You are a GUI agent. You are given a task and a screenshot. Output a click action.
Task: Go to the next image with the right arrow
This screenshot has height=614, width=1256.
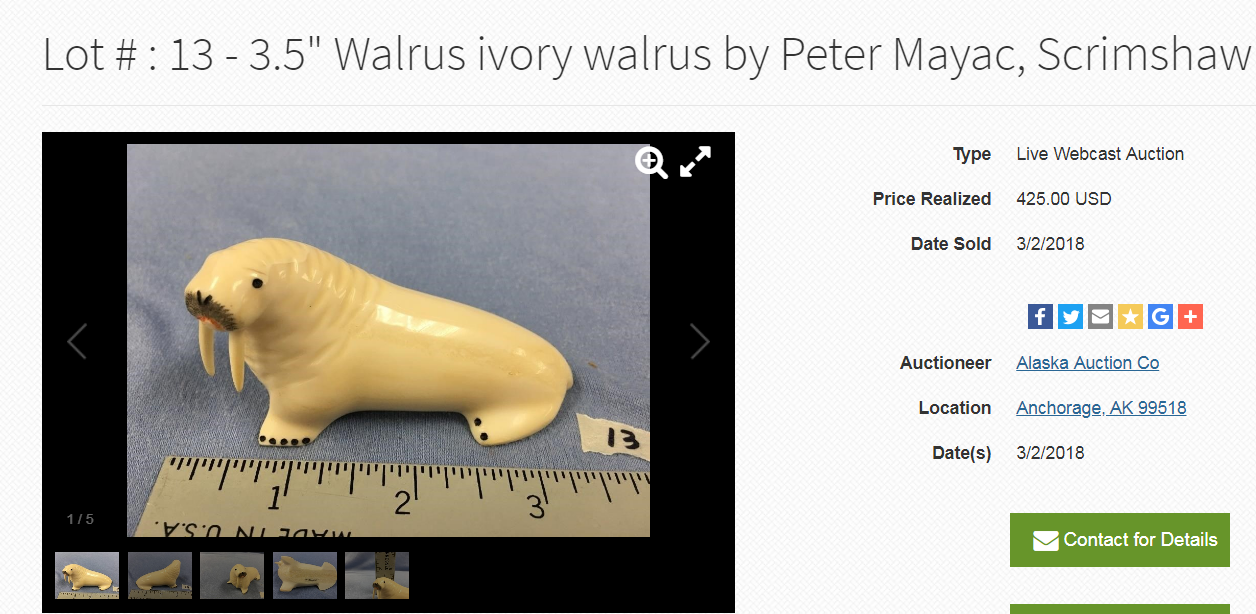[x=700, y=342]
